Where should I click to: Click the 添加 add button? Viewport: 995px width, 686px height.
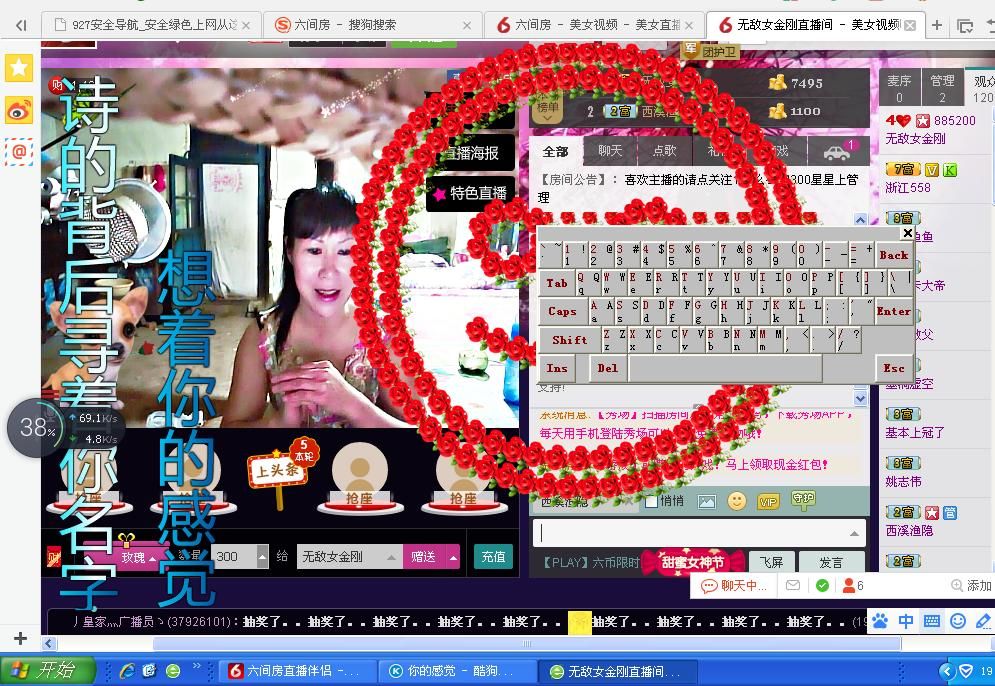point(972,585)
